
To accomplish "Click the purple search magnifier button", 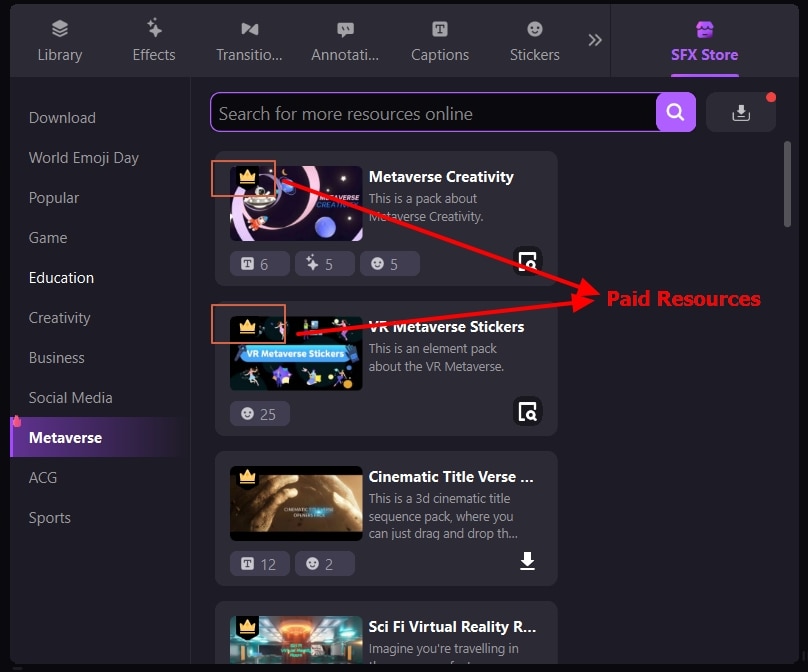I will pyautogui.click(x=675, y=112).
